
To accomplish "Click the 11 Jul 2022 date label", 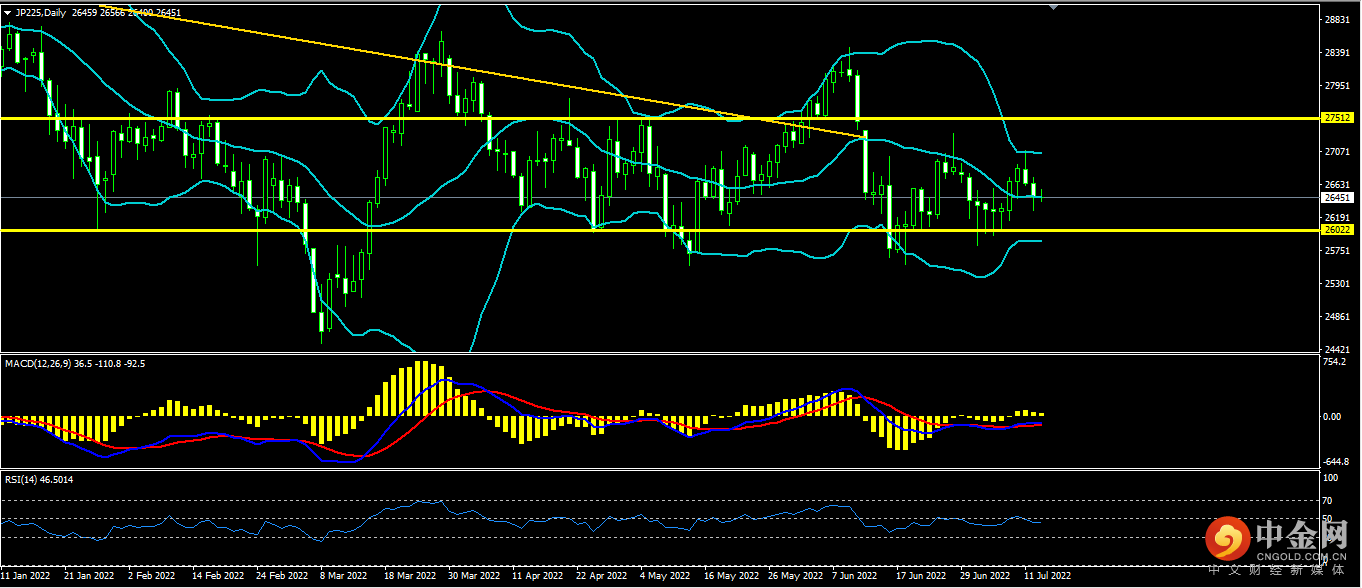I will click(1048, 577).
